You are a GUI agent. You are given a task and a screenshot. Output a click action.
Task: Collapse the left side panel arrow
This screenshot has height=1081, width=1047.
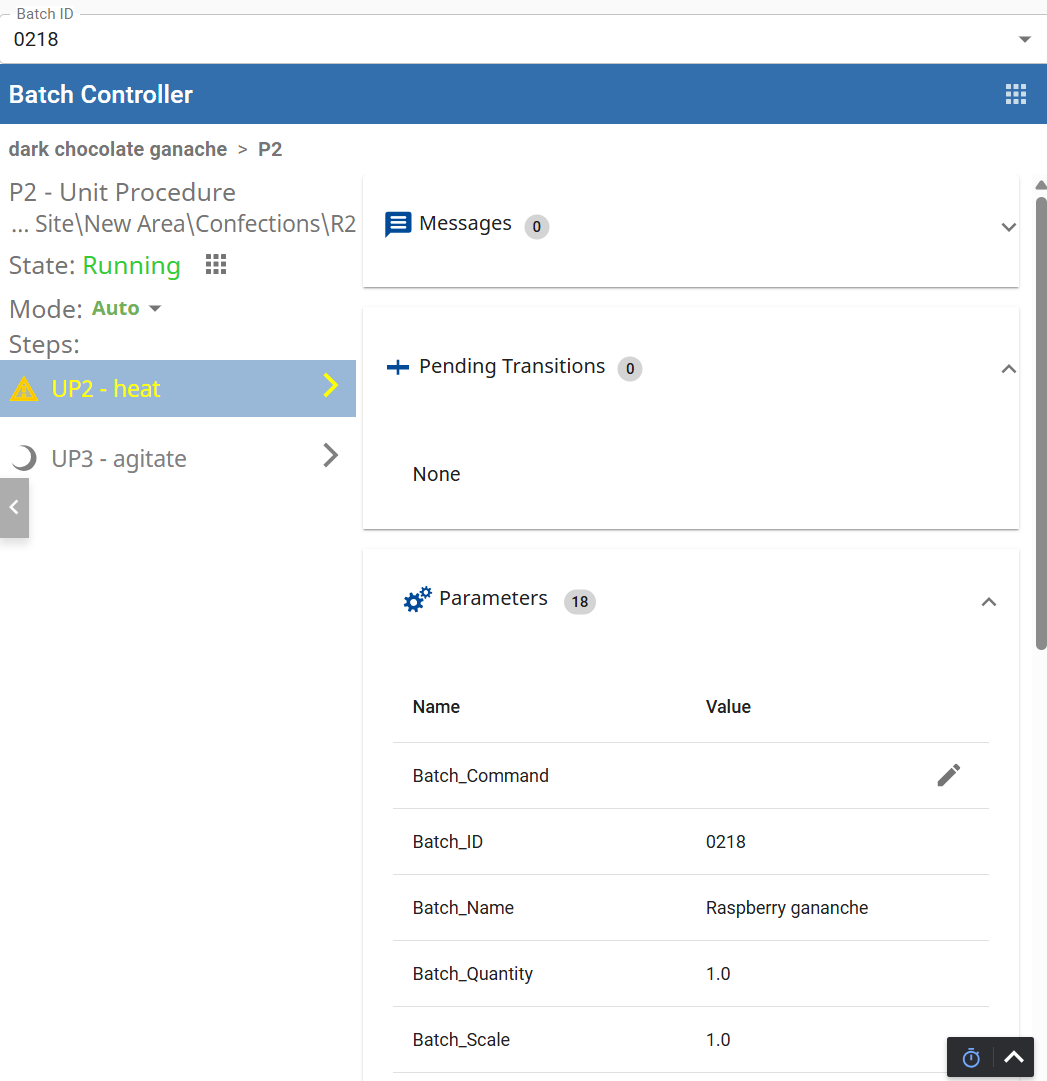14,508
